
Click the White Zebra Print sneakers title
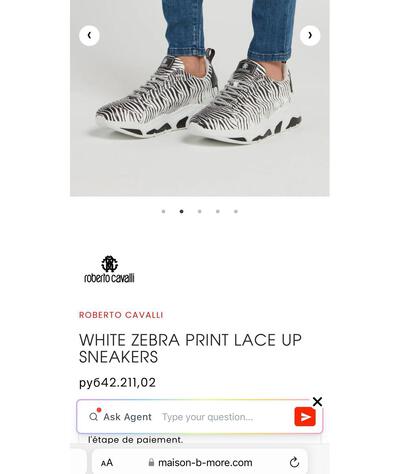[190, 348]
